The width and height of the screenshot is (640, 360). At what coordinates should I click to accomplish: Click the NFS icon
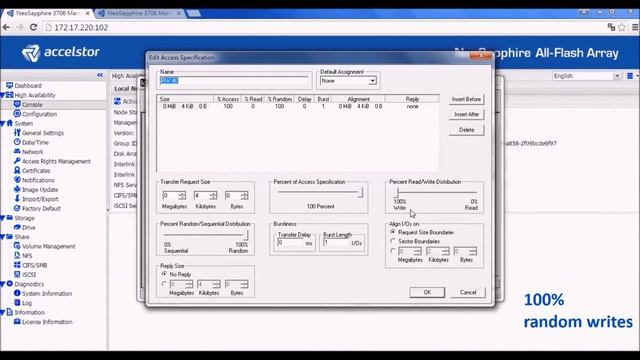[x=17, y=256]
